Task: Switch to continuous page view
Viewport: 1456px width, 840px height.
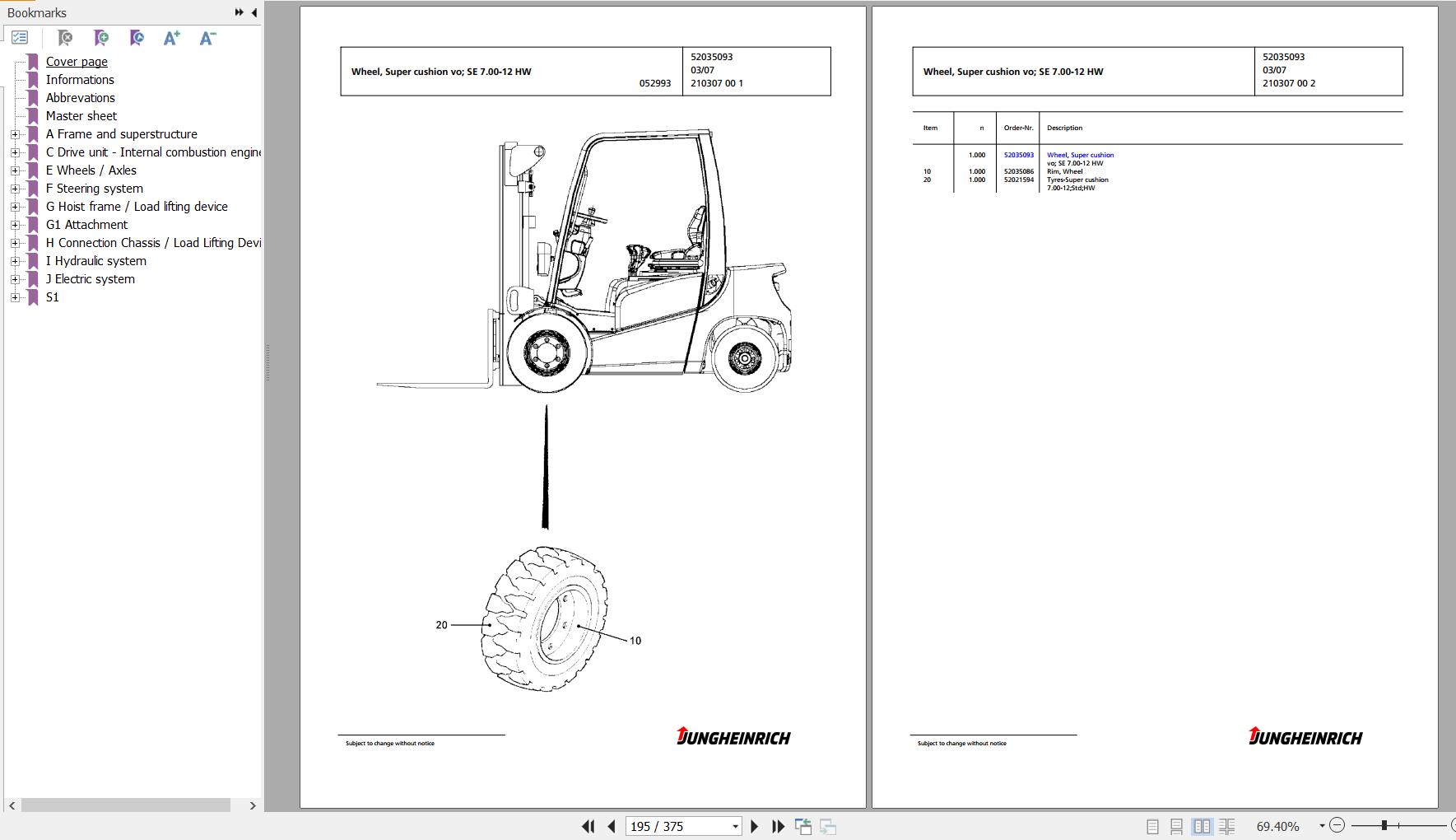Action: (1177, 826)
